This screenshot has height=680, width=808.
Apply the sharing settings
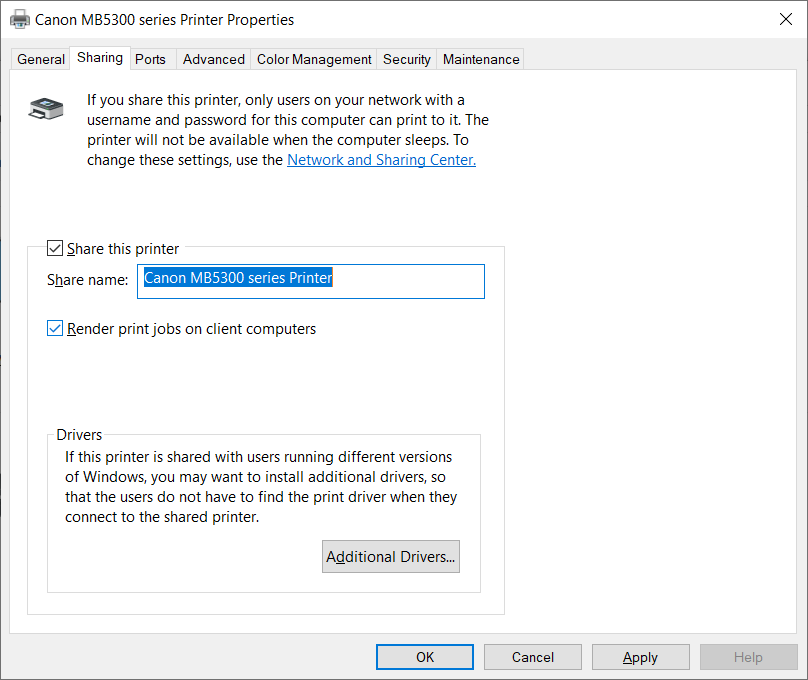[x=641, y=657]
